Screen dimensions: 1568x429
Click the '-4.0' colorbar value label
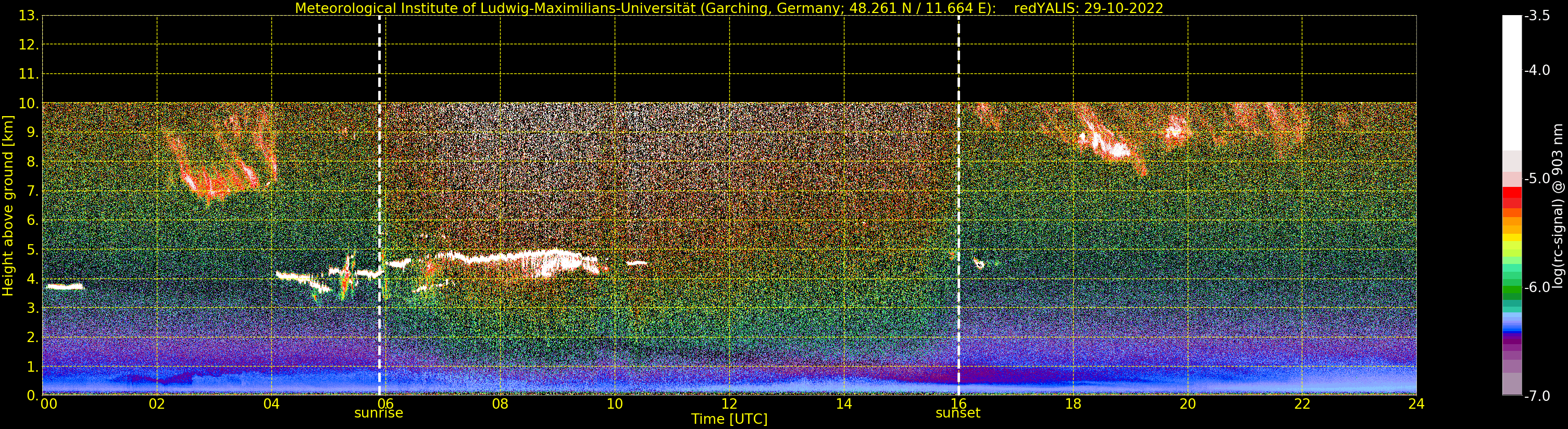(1537, 70)
